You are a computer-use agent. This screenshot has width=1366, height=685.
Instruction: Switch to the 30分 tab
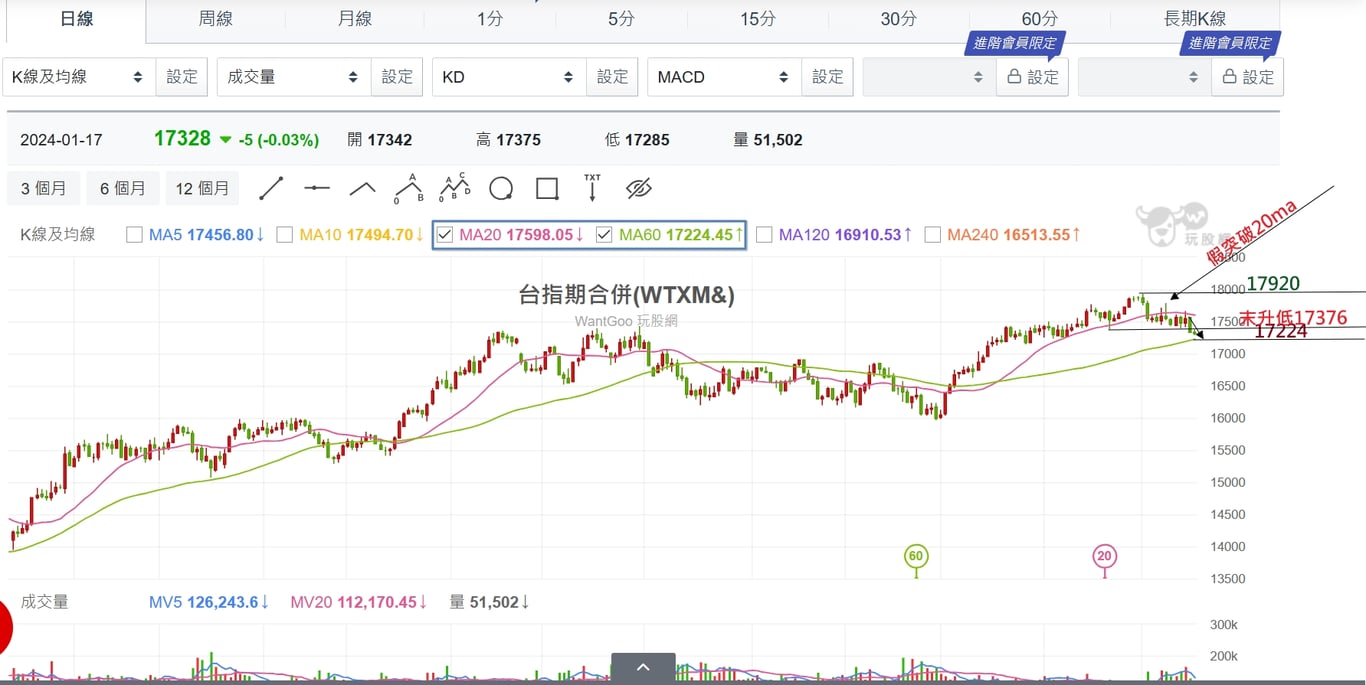898,19
